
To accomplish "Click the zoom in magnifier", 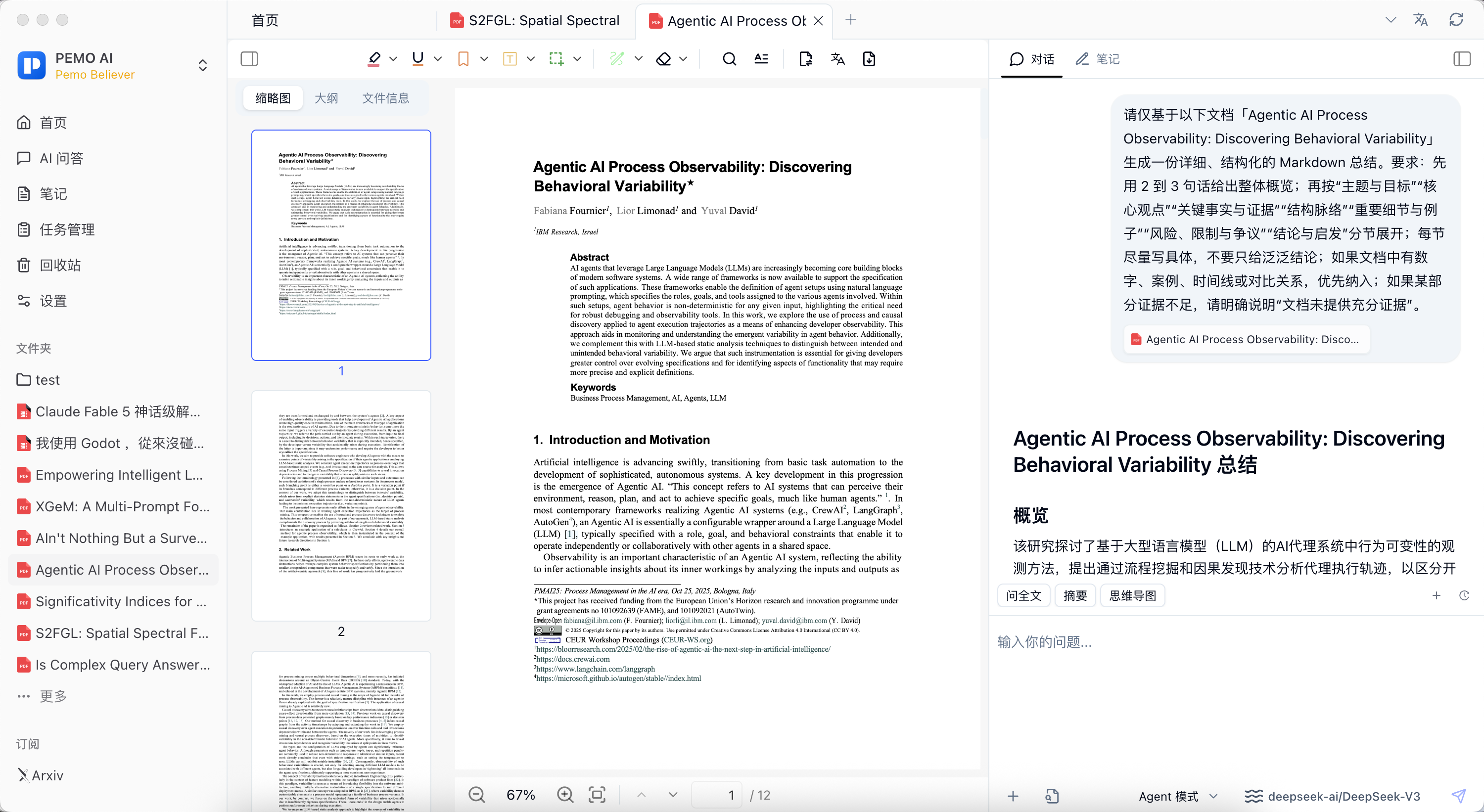I will pos(565,795).
